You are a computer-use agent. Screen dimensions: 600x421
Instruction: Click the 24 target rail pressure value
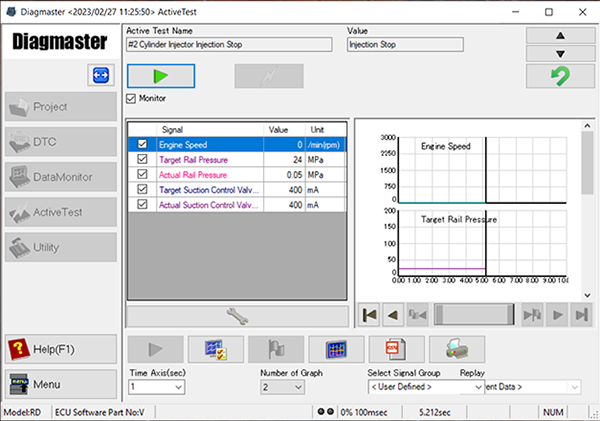[x=298, y=160]
